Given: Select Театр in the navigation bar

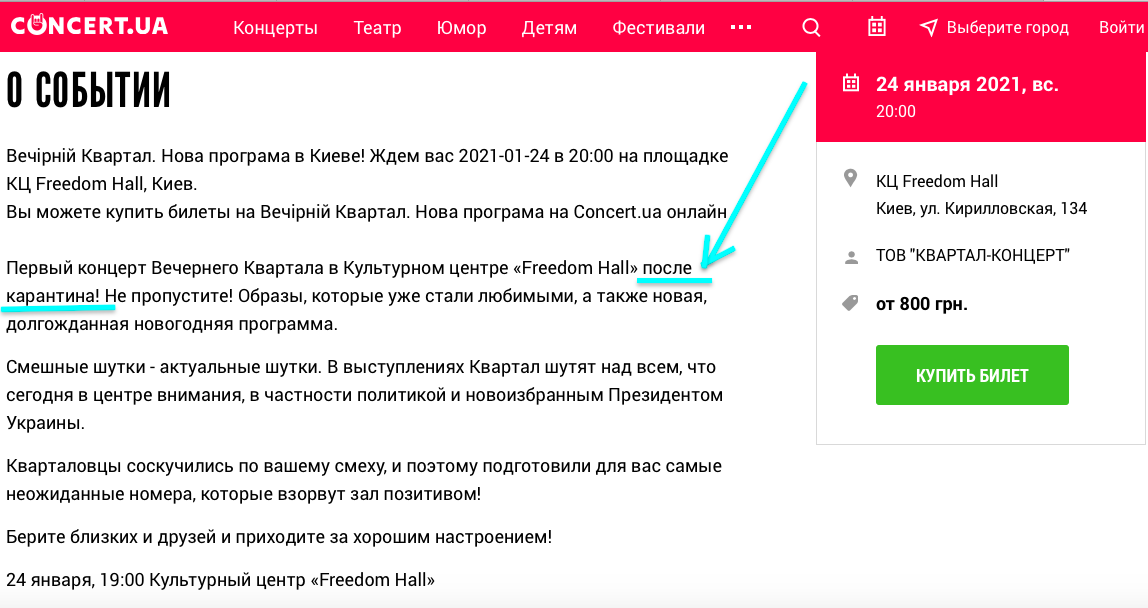Looking at the screenshot, I should pos(377,28).
